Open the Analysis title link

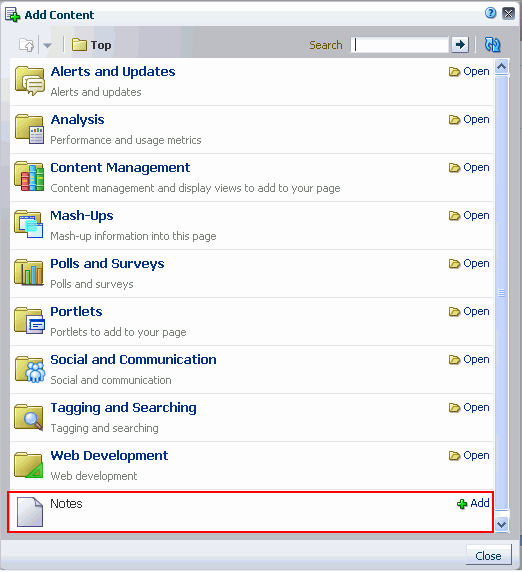click(77, 120)
